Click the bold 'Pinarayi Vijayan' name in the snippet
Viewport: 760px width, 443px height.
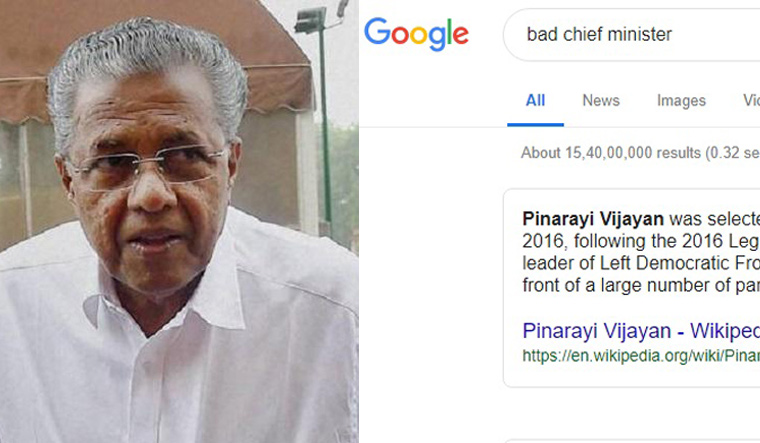(593, 219)
